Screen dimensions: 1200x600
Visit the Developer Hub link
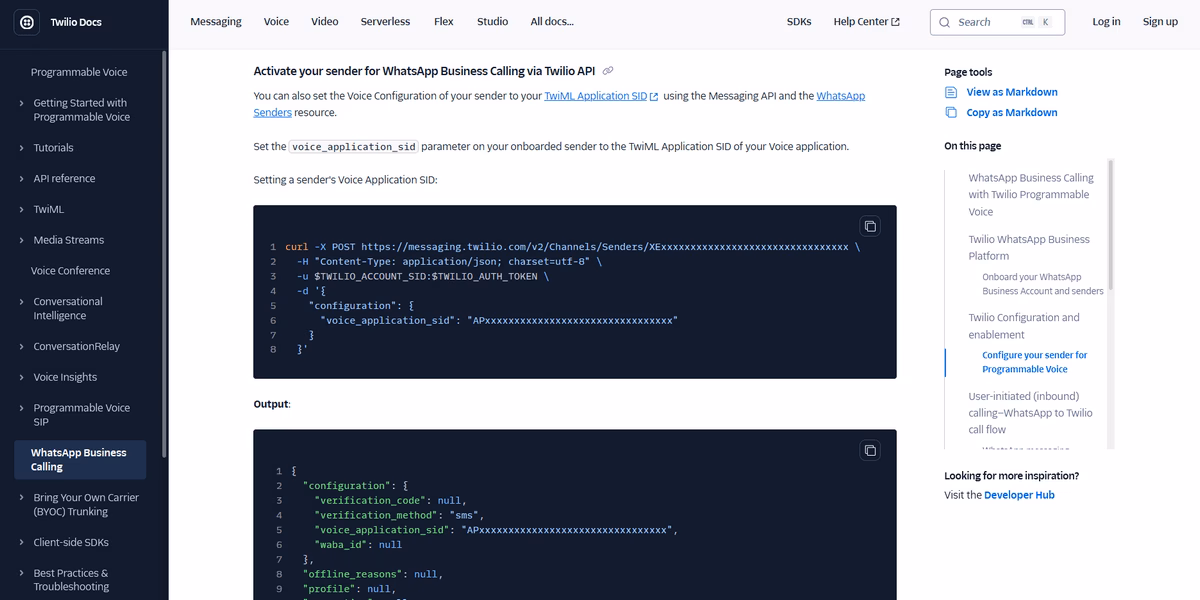[x=1019, y=494]
